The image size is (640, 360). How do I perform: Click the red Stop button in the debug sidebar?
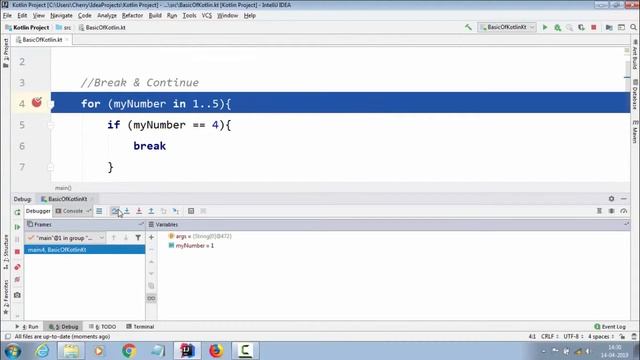click(x=17, y=252)
